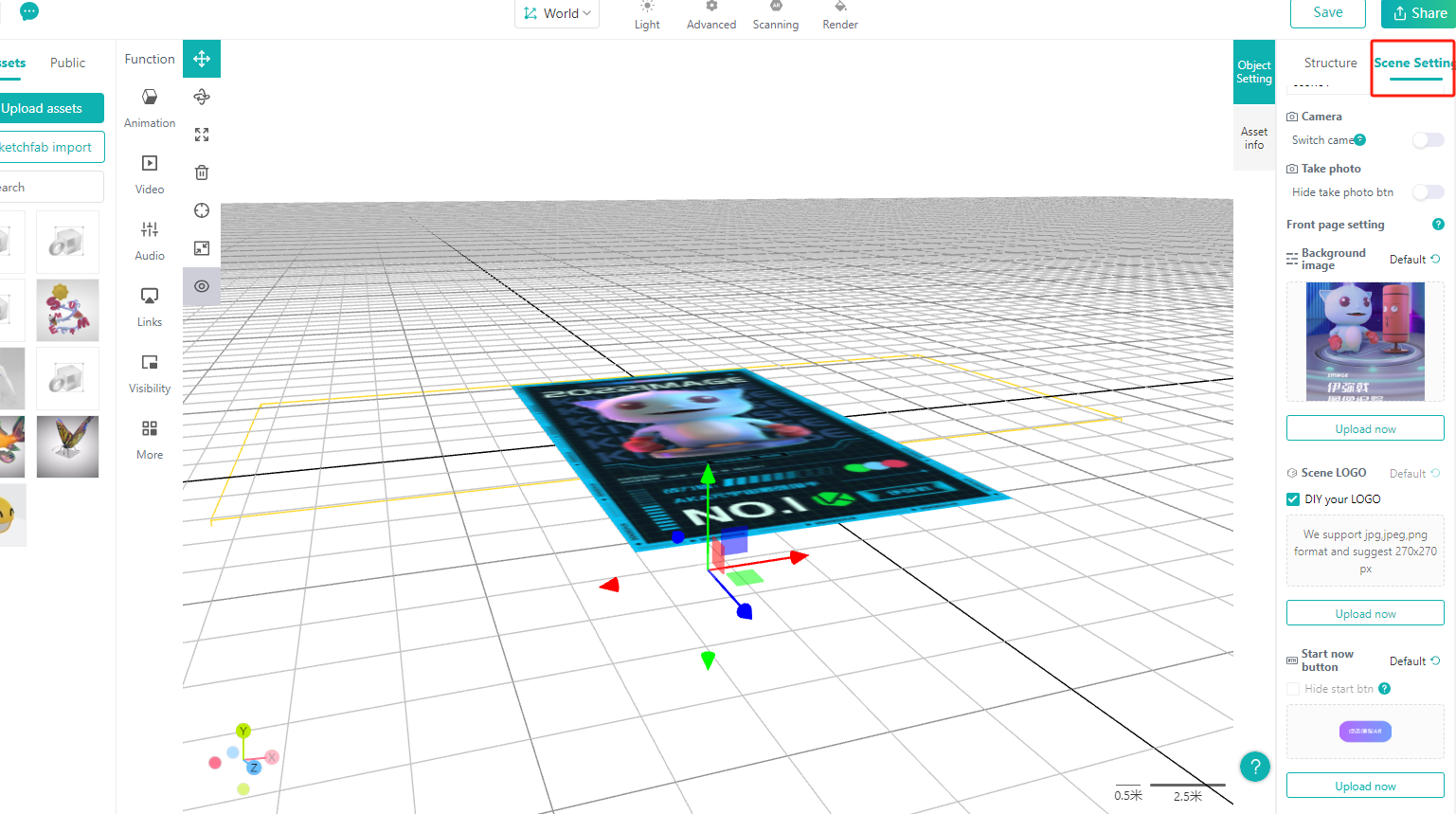Open the Render settings

point(840,15)
